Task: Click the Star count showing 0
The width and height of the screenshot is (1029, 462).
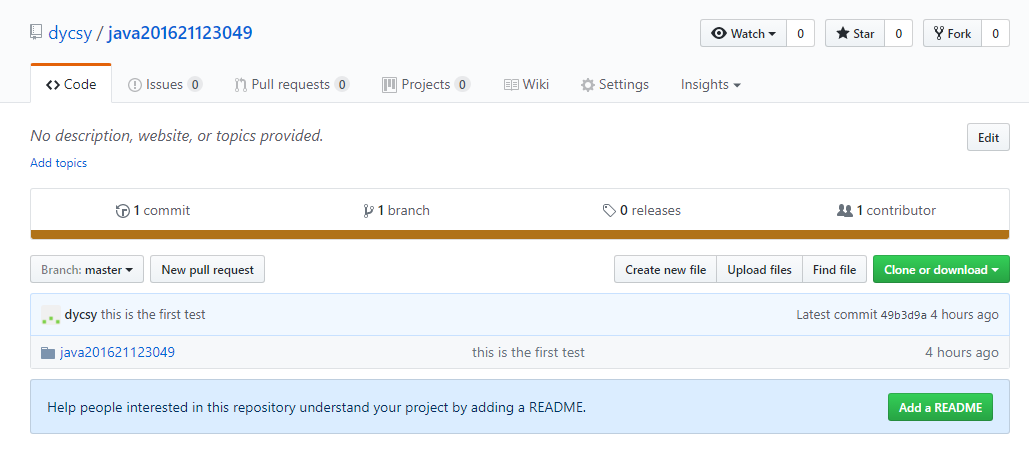Action: (898, 33)
